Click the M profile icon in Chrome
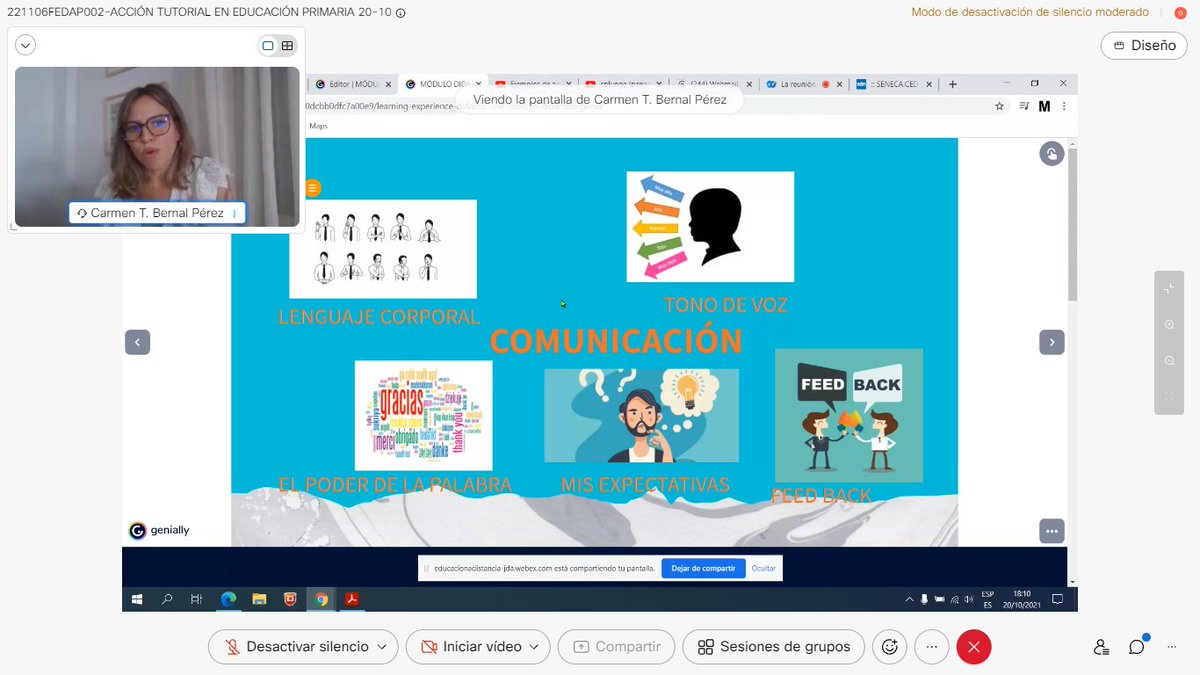The width and height of the screenshot is (1200, 675). pyautogui.click(x=1045, y=105)
